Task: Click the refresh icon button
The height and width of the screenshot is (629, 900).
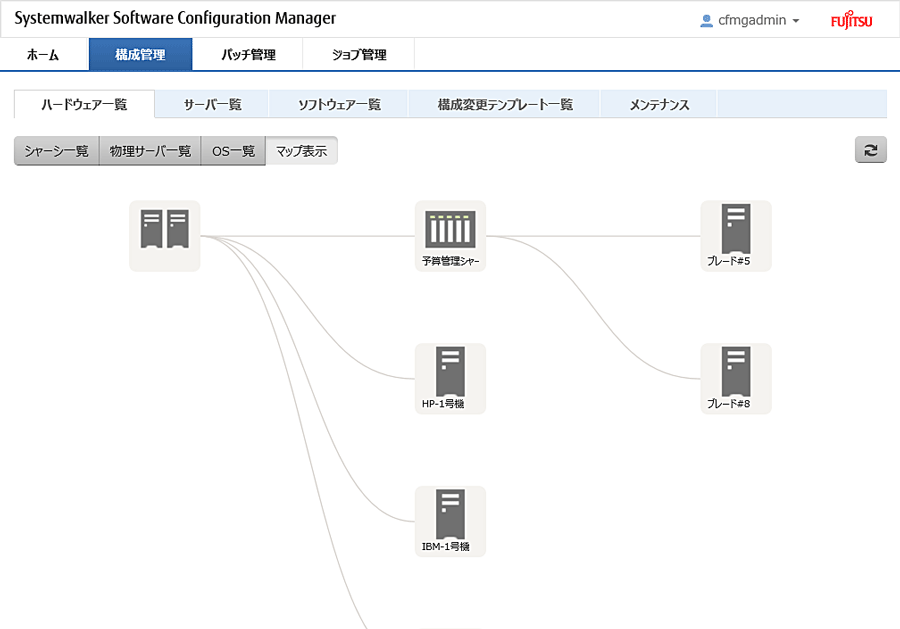Action: 871,150
